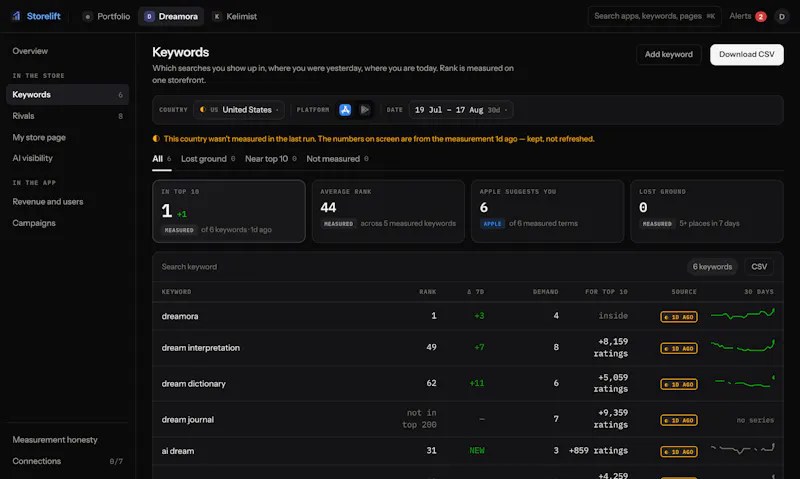Open the user avatar D menu
Image resolution: width=800 pixels, height=479 pixels.
[781, 16]
